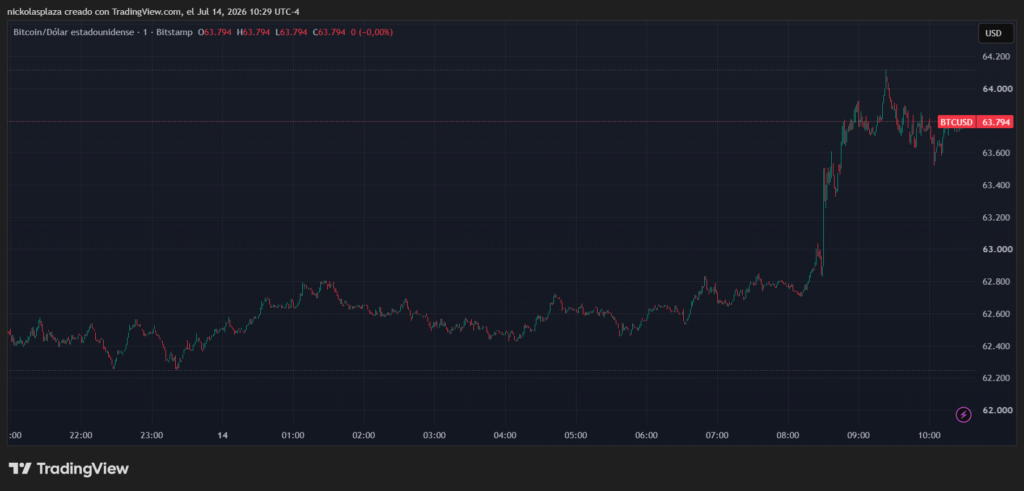Click the date label 14 on time axis

click(x=222, y=436)
